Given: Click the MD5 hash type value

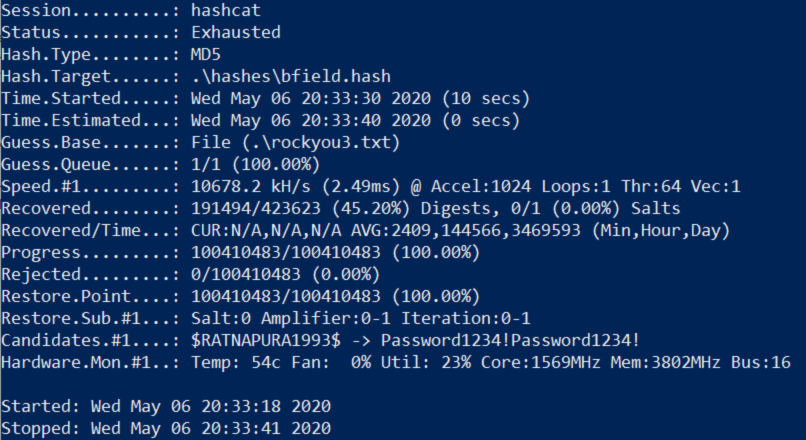Looking at the screenshot, I should tap(206, 54).
